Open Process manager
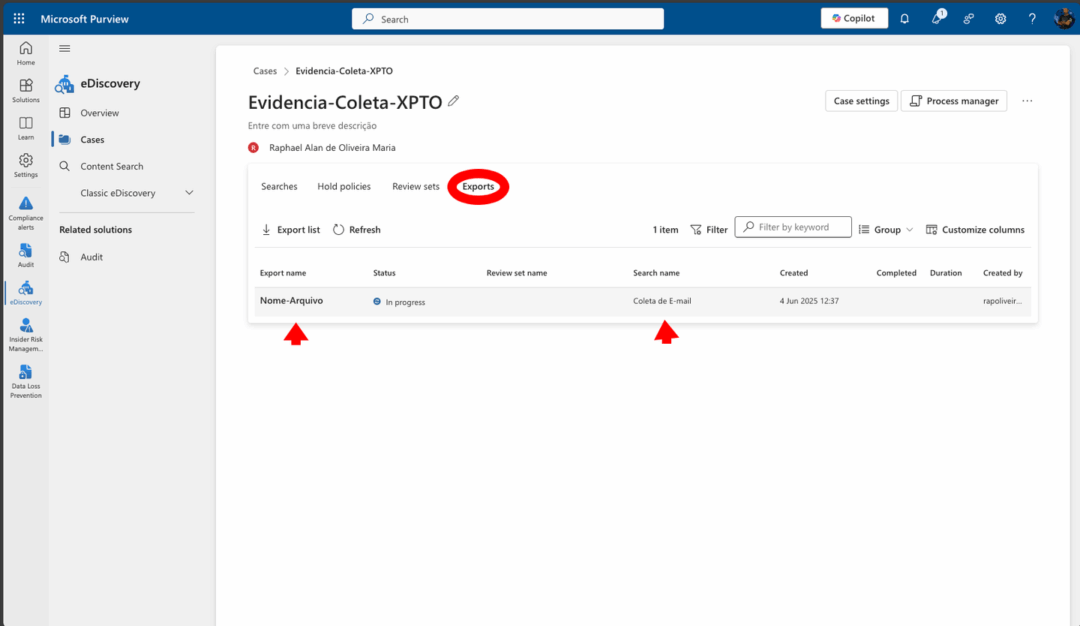 pyautogui.click(x=954, y=101)
